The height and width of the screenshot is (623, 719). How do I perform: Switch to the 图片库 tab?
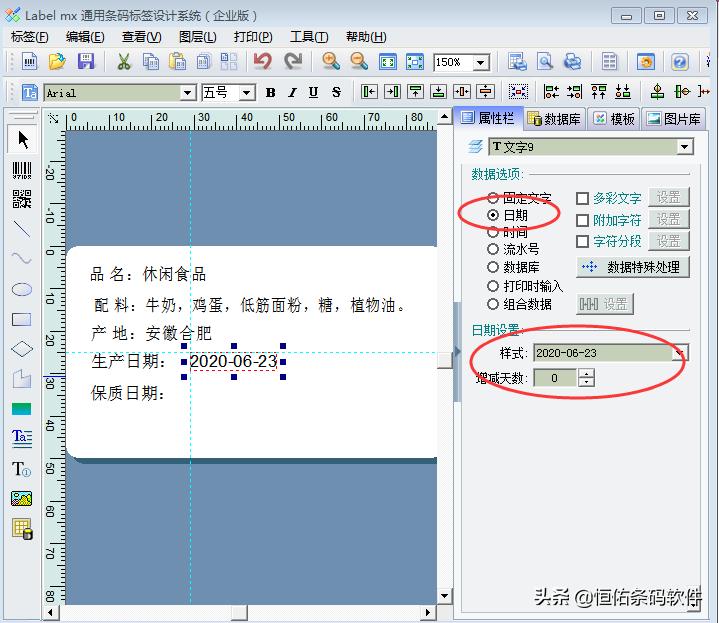coord(673,119)
